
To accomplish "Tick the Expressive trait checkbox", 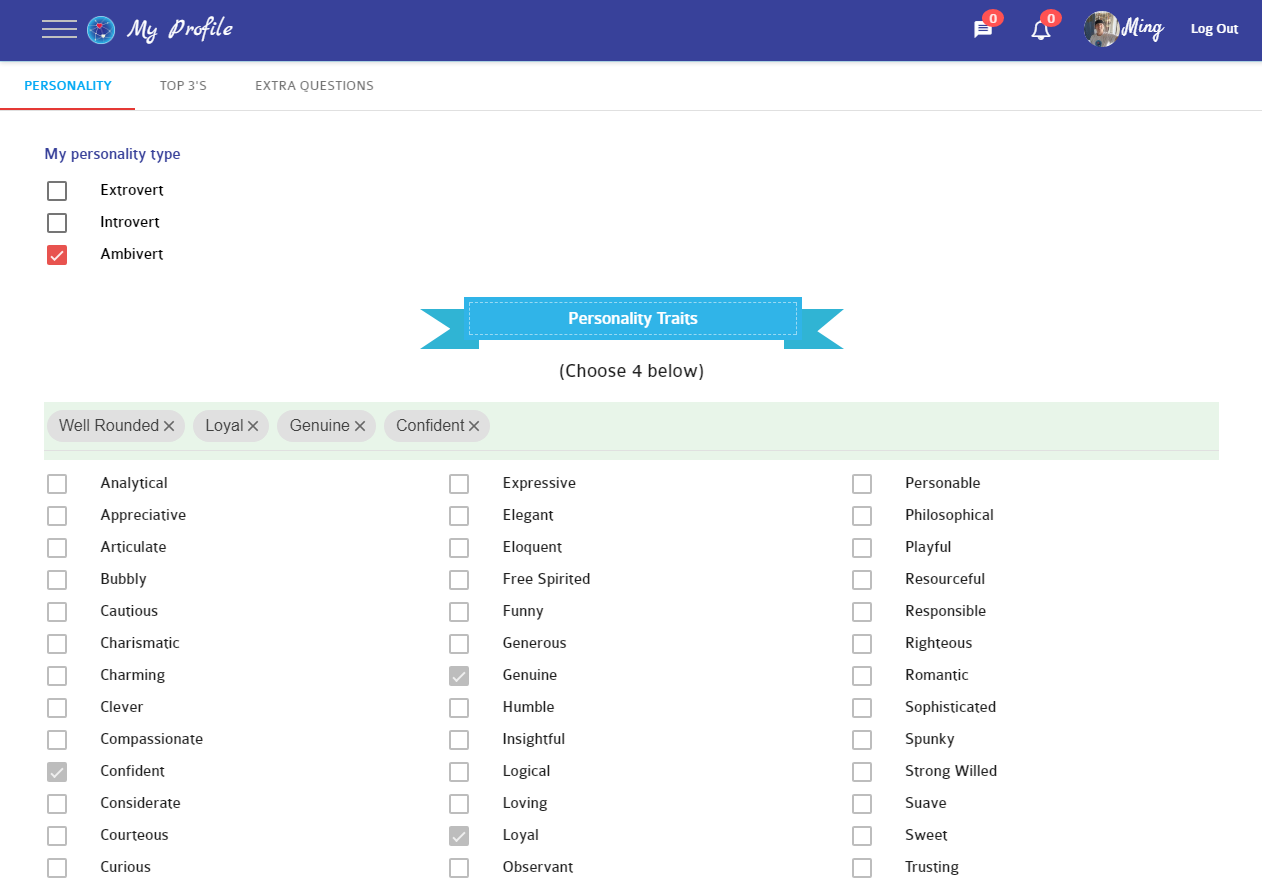I will pos(459,484).
